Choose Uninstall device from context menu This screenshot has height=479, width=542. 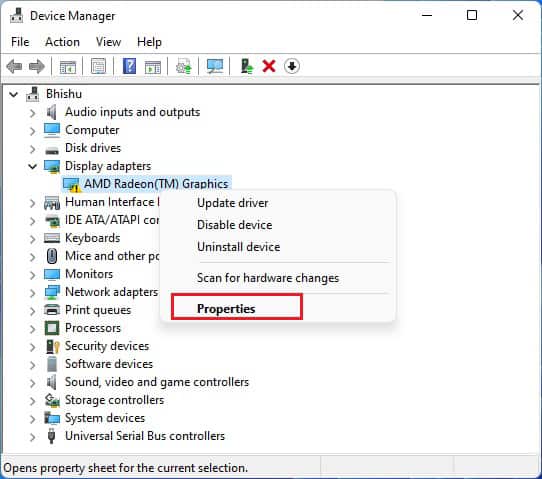pyautogui.click(x=239, y=247)
